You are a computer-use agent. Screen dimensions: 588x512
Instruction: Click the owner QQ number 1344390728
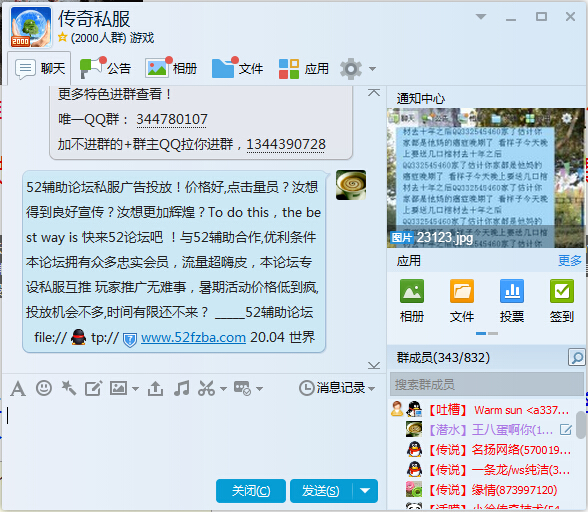pyautogui.click(x=286, y=144)
